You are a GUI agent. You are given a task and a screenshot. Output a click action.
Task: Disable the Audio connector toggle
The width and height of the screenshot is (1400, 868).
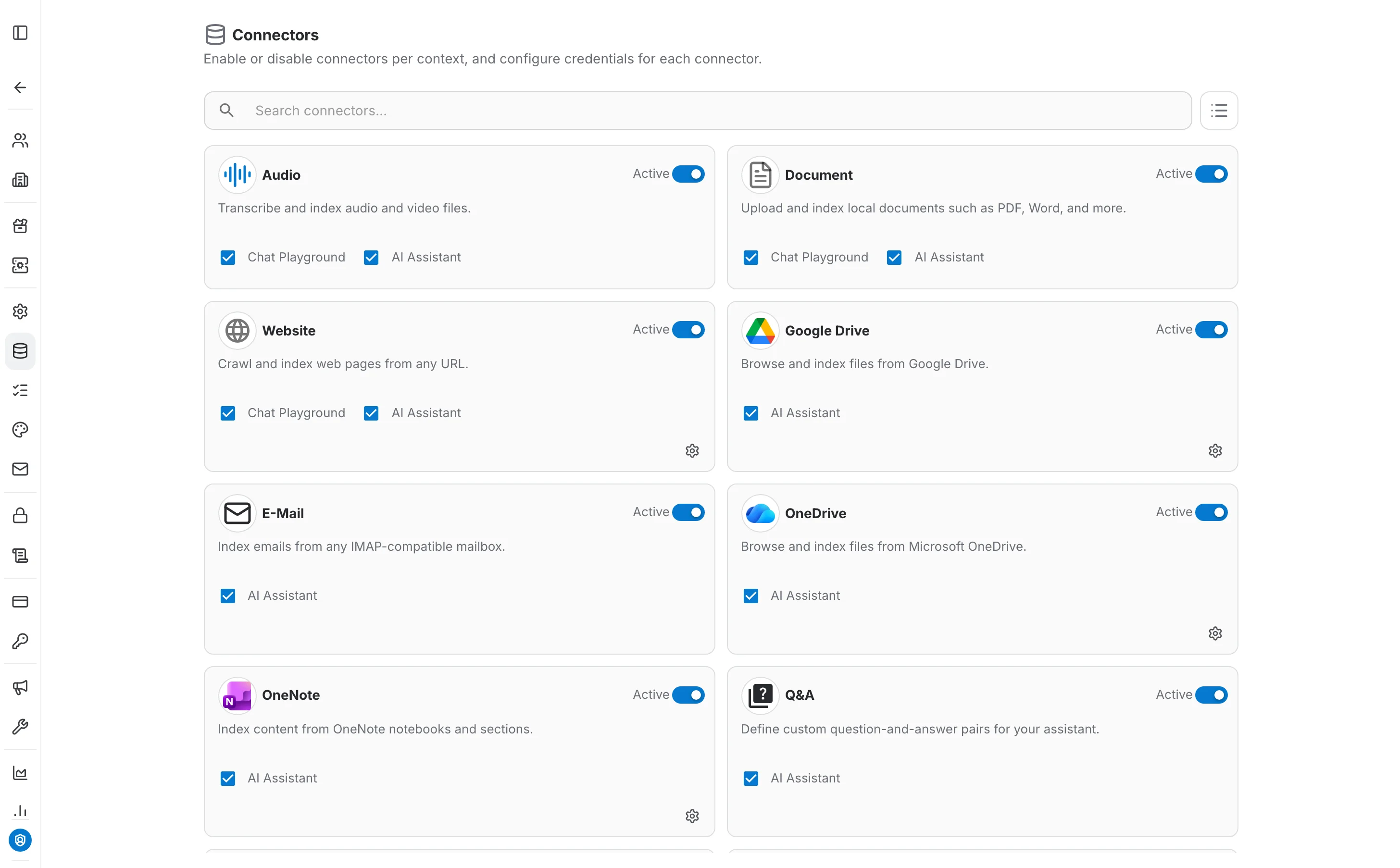coord(688,174)
